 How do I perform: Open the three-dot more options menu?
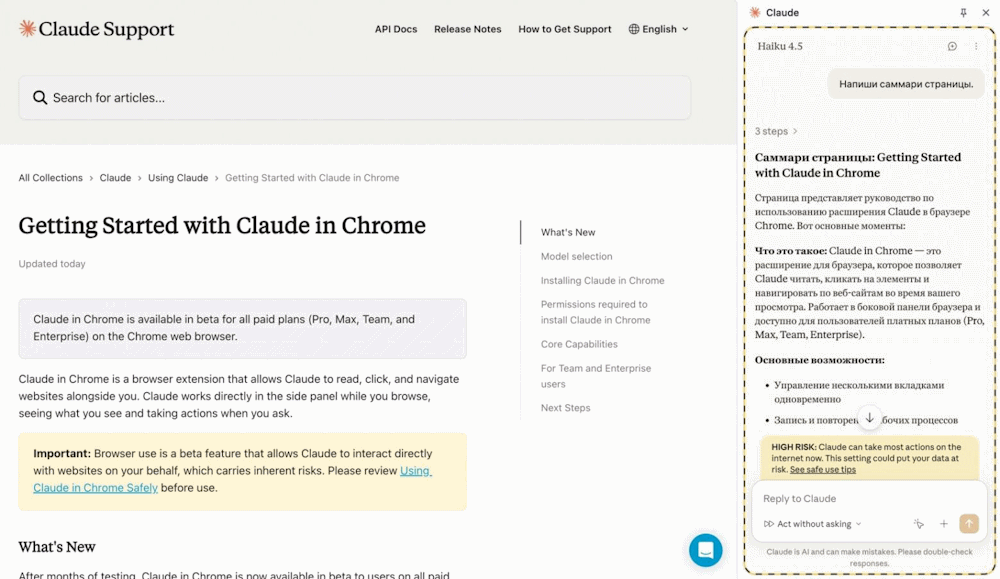point(976,46)
